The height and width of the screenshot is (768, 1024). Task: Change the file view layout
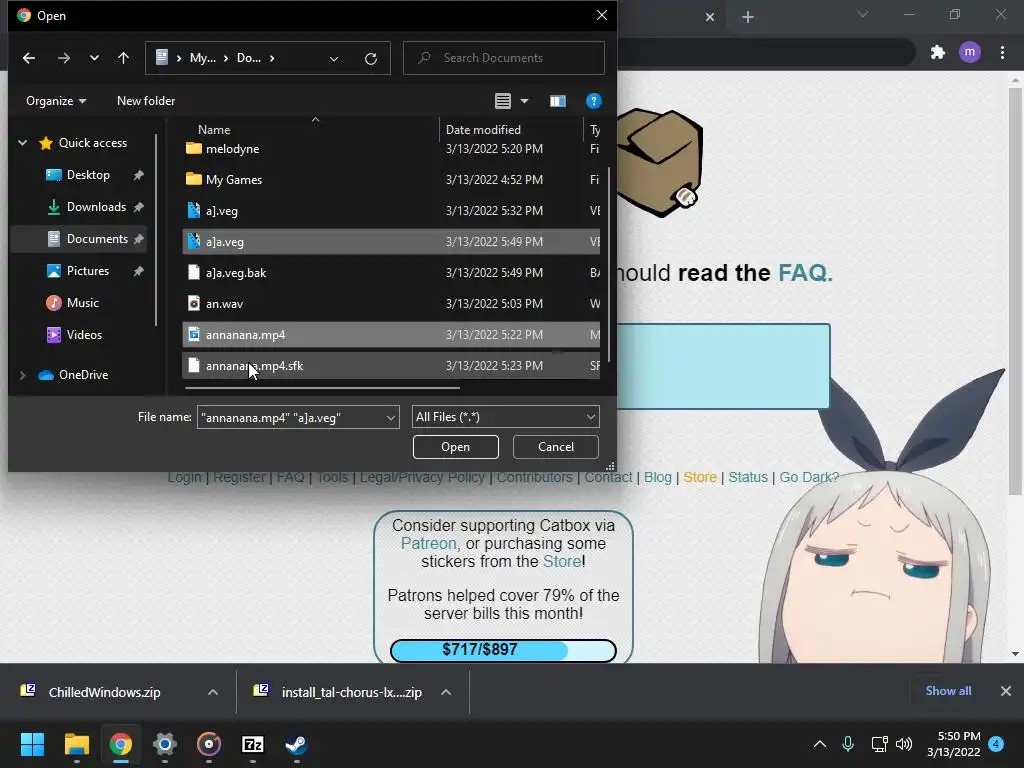coord(502,101)
